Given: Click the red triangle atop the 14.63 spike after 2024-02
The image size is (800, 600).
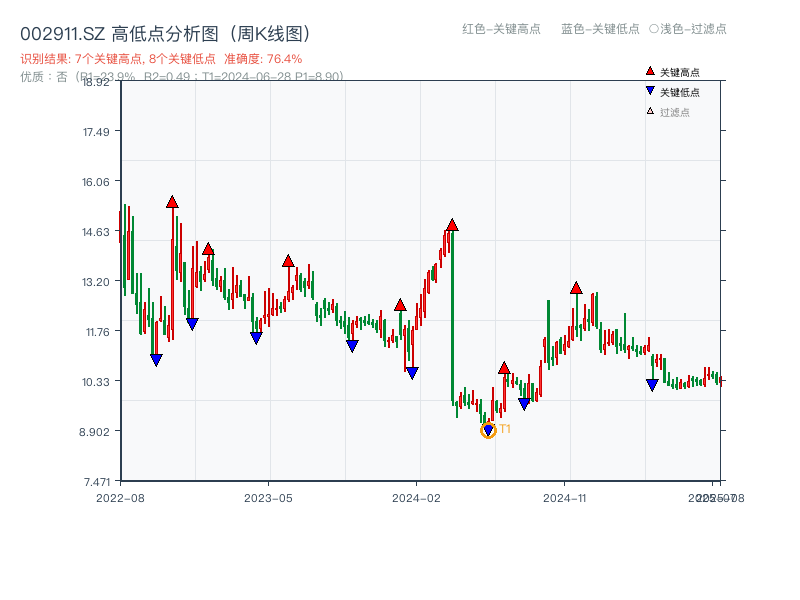Looking at the screenshot, I should [454, 224].
